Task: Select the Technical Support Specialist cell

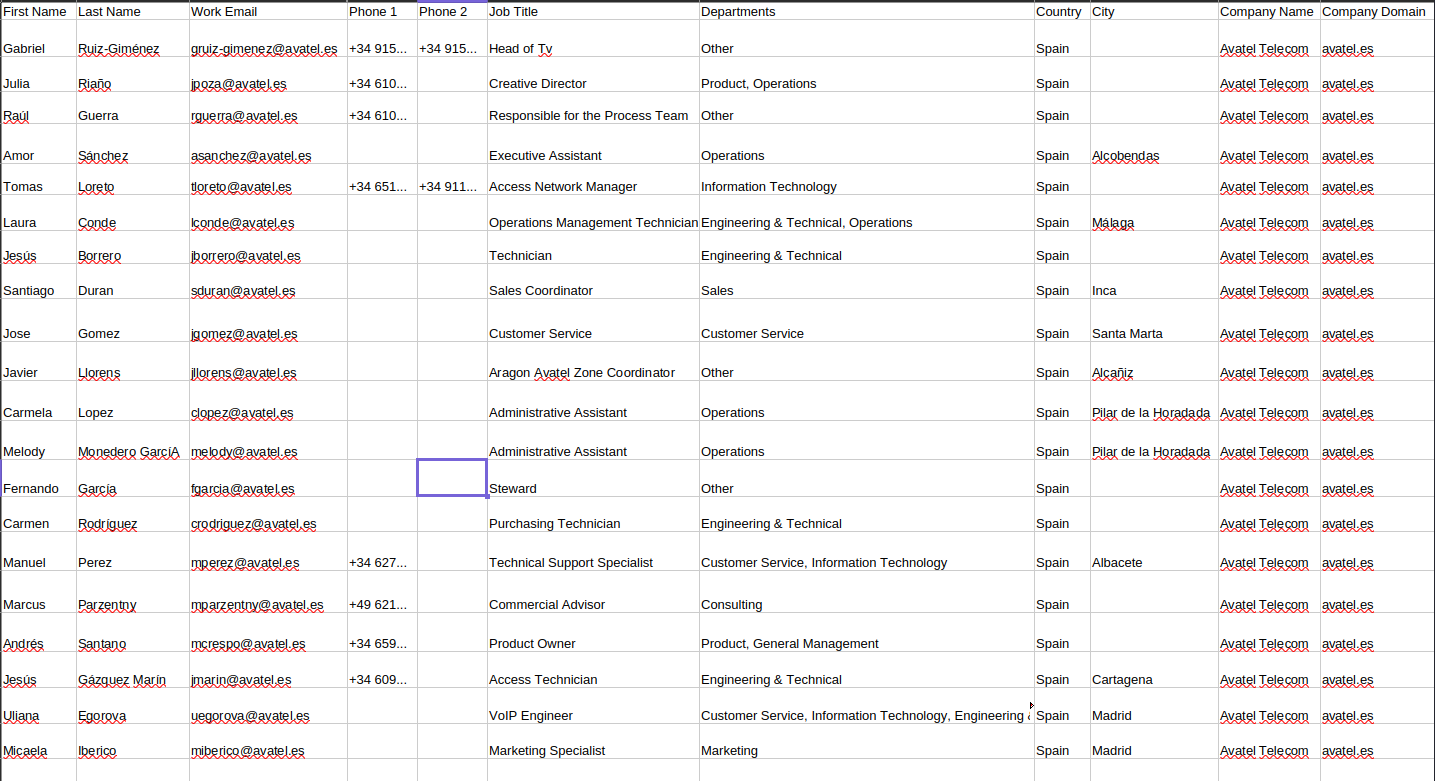Action: [x=593, y=551]
